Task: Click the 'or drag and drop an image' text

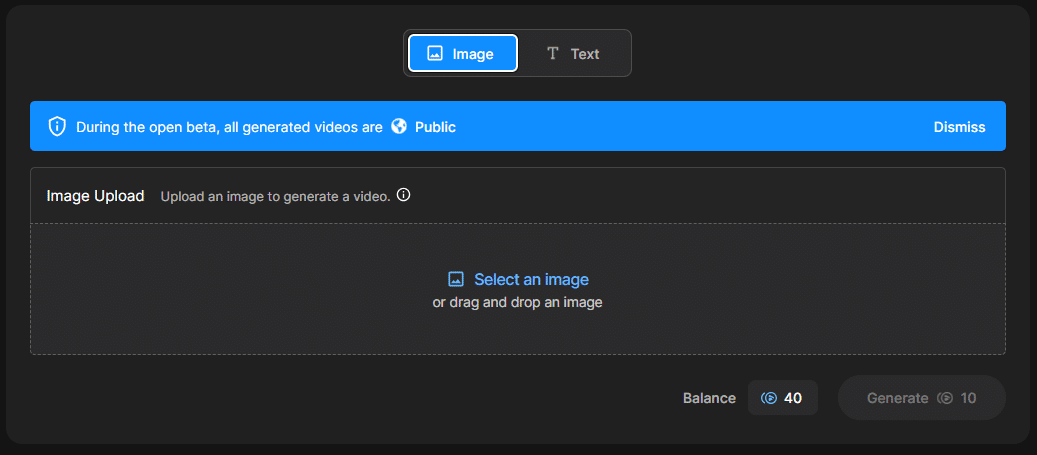Action: (517, 302)
